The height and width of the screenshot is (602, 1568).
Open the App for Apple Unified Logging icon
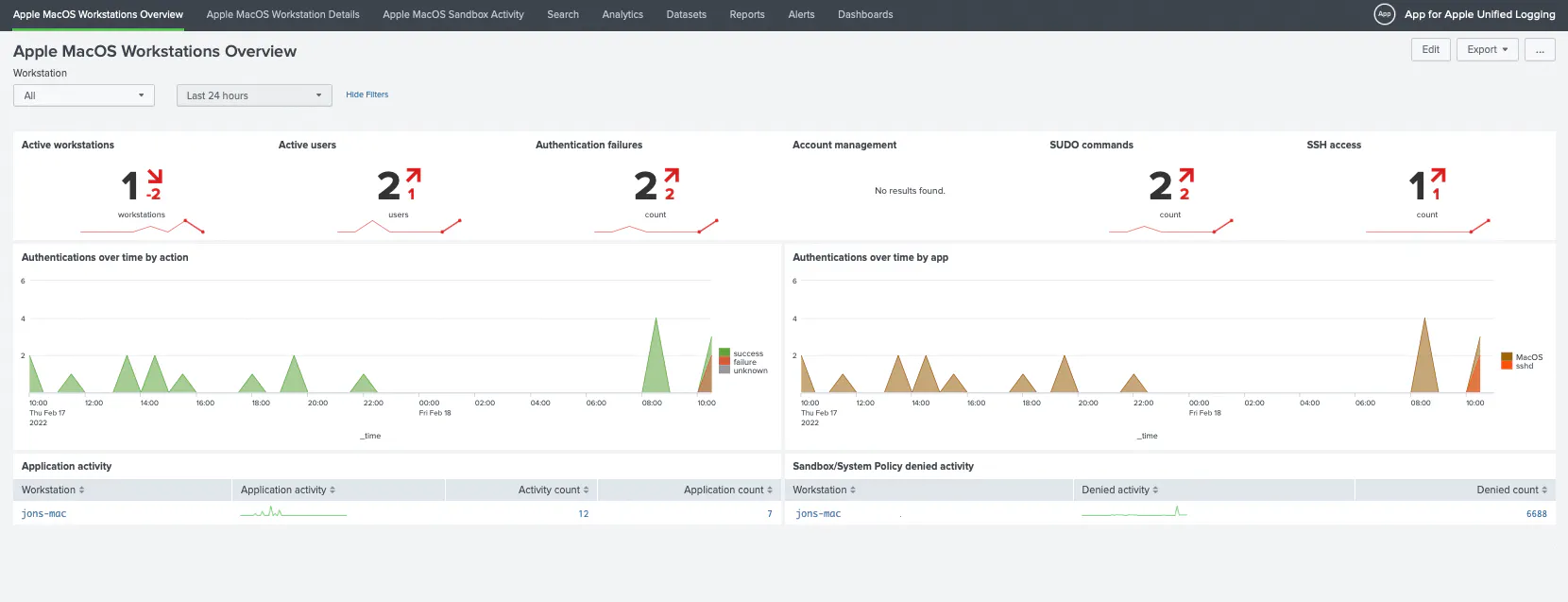tap(1384, 14)
